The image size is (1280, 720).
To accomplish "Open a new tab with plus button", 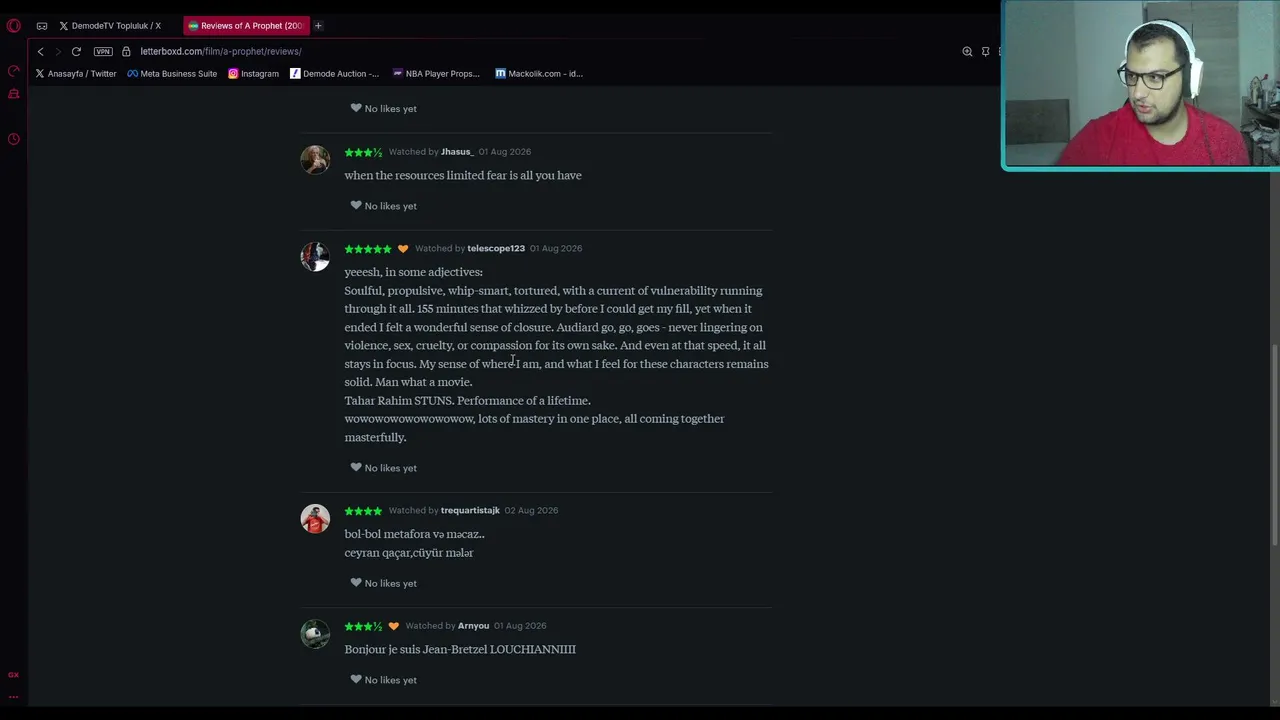I will tap(318, 25).
